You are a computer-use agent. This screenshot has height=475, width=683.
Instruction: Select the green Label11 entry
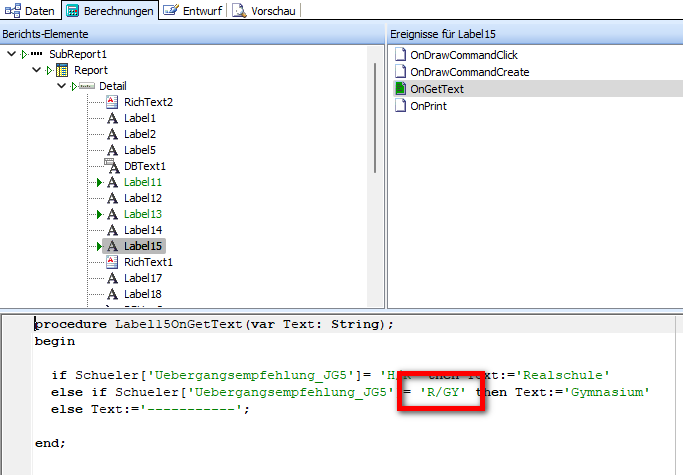coord(143,182)
